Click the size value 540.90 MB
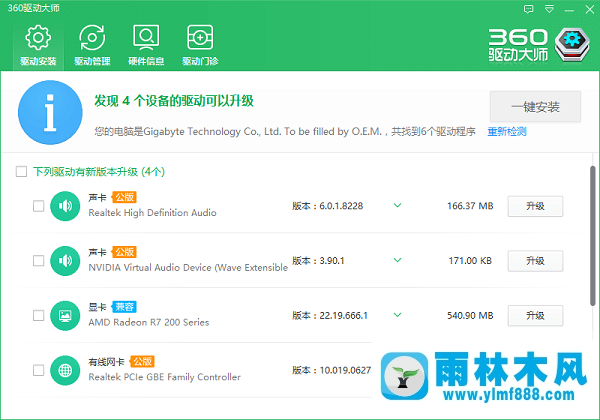Image resolution: width=600 pixels, height=420 pixels. (x=470, y=316)
